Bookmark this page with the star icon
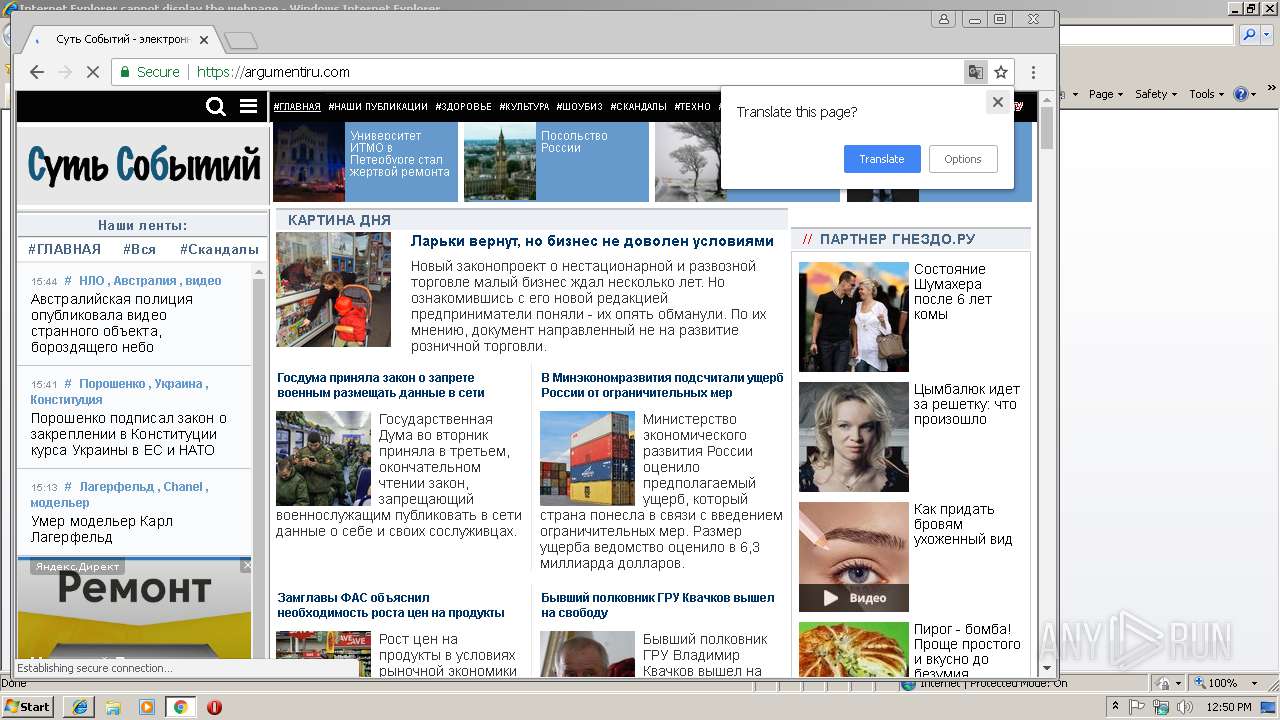This screenshot has height=720, width=1280. coord(1001,72)
